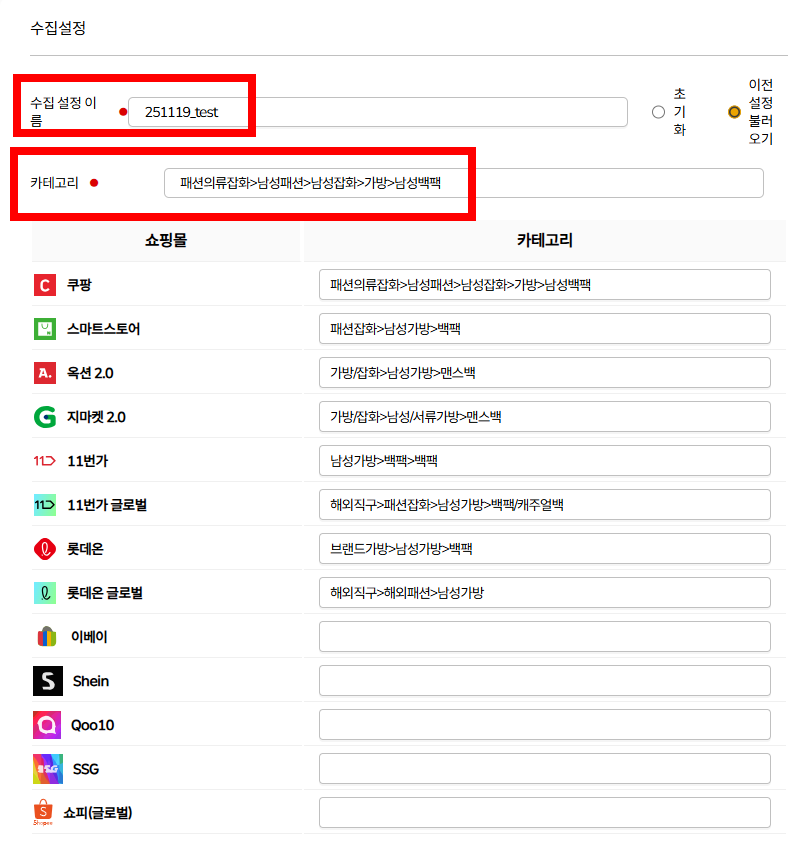This screenshot has height=848, width=810.
Task: Click the 수집 설정 이름 text field
Action: 377,112
